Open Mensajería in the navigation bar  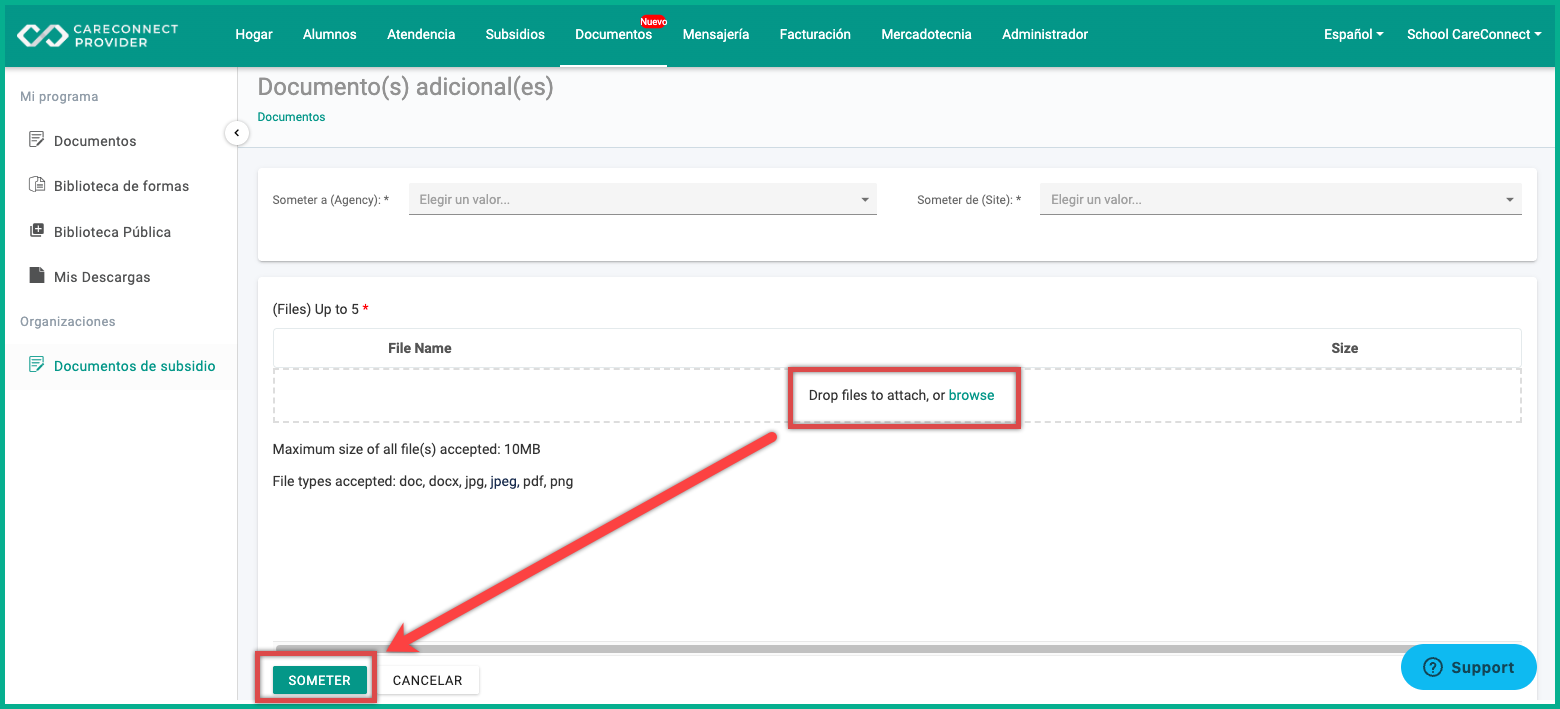click(716, 34)
